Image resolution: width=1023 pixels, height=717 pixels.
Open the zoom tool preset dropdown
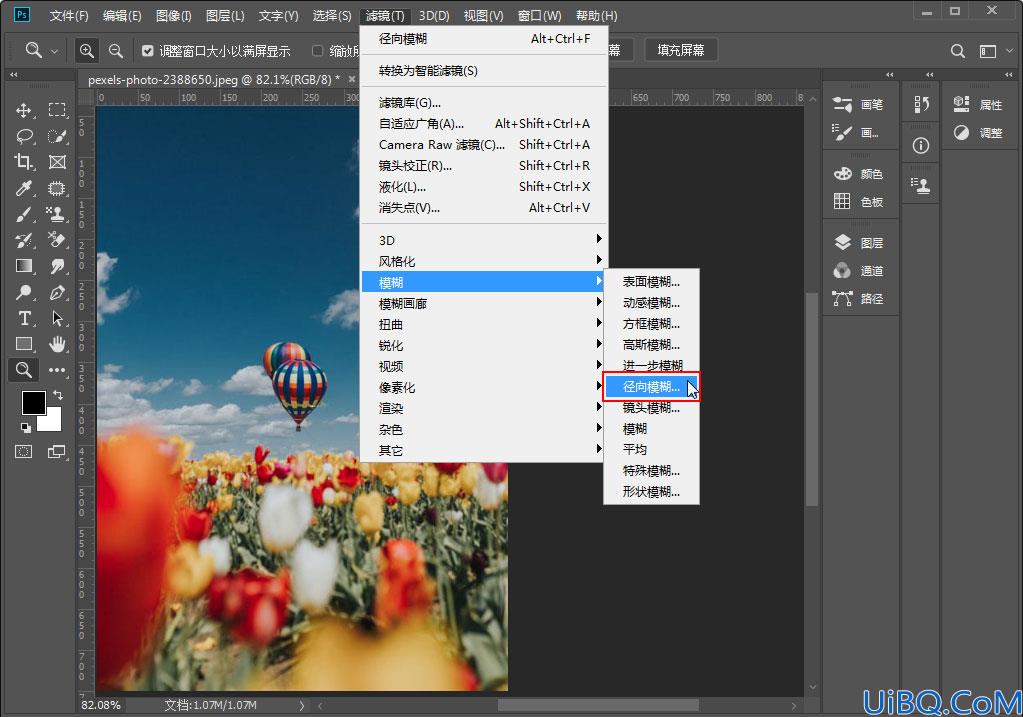point(55,51)
